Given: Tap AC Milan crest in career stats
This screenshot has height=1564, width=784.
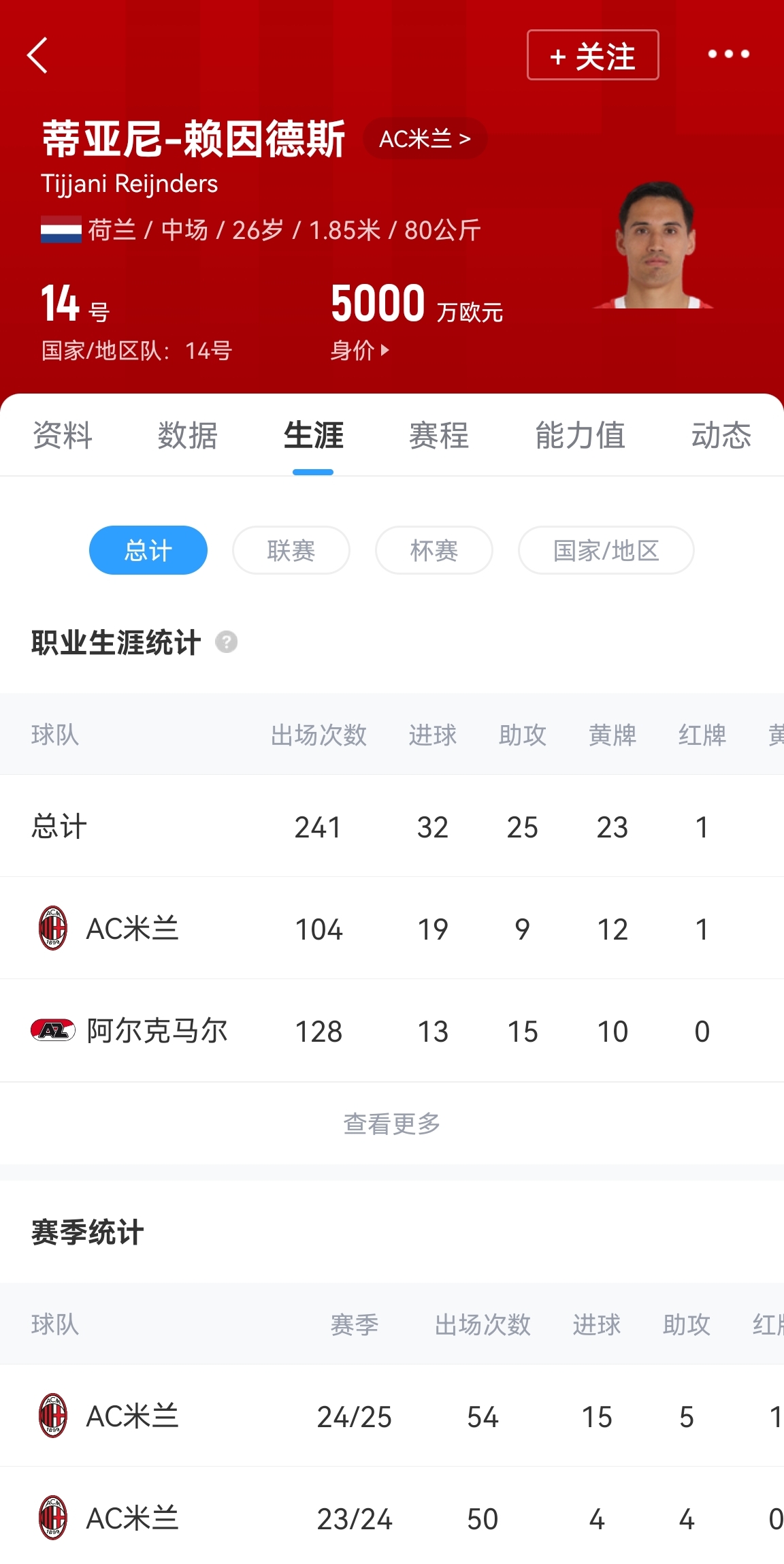Looking at the screenshot, I should [x=53, y=928].
